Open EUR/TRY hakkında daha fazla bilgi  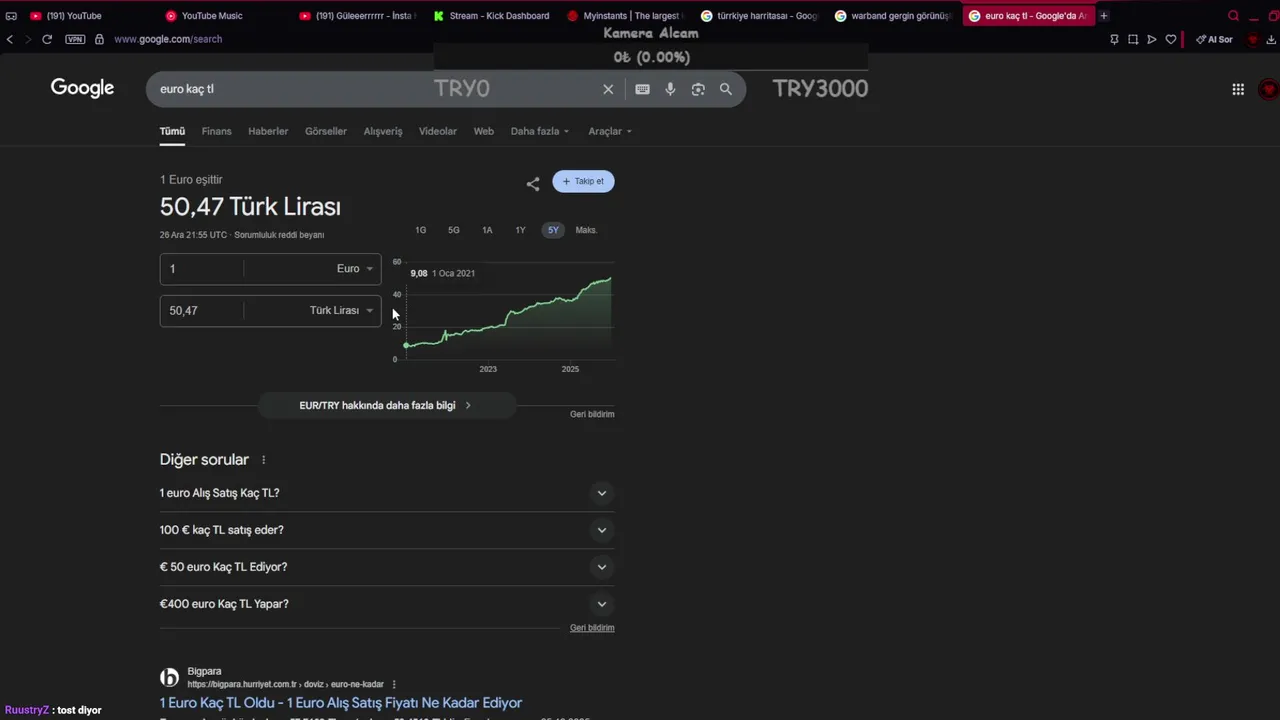click(387, 405)
